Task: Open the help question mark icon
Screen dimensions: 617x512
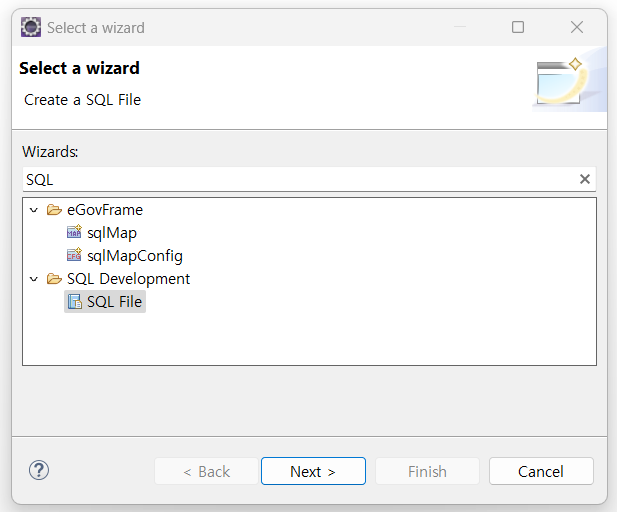Action: (x=39, y=470)
